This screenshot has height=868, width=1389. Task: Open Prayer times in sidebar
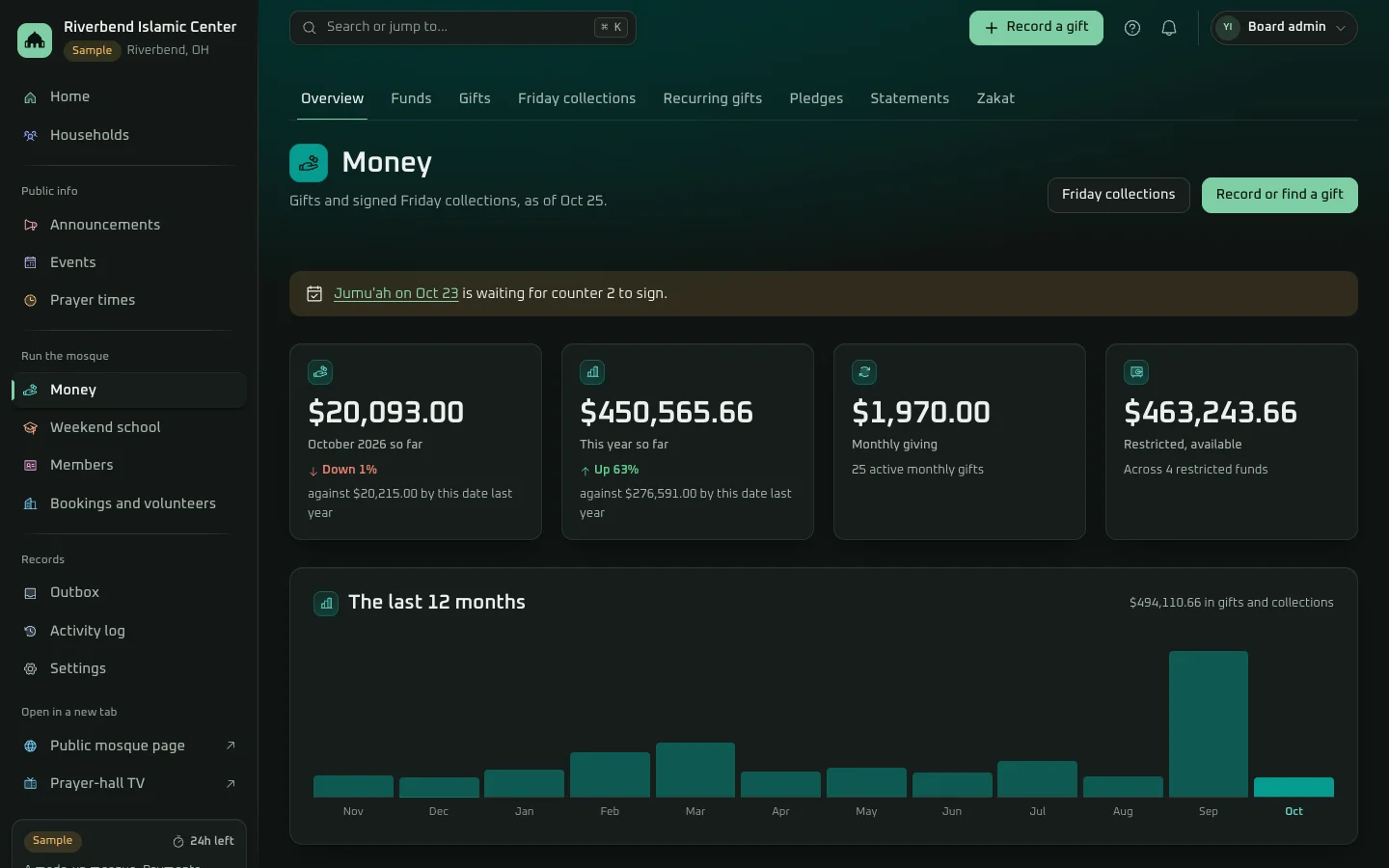click(129, 300)
